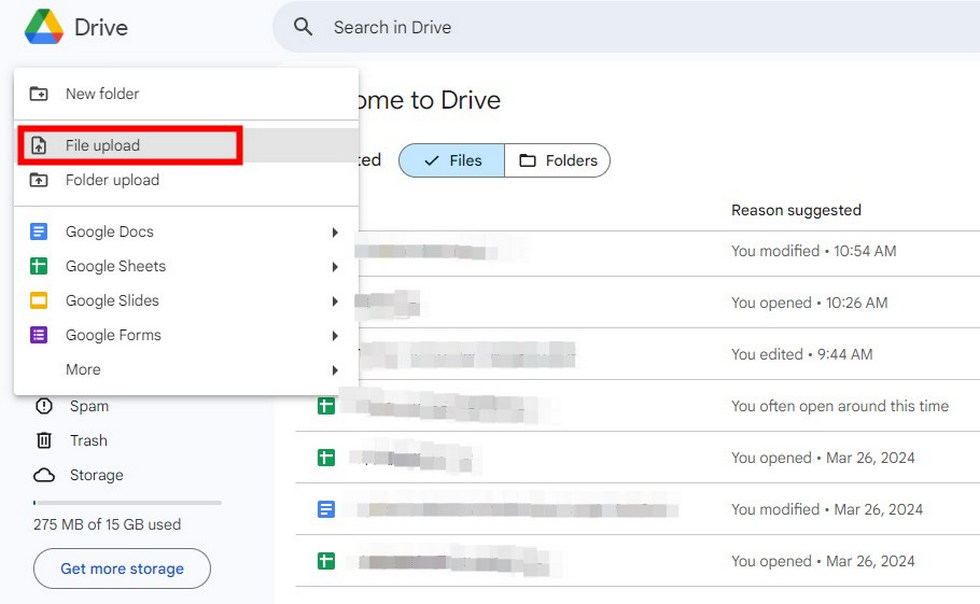The image size is (980, 604).
Task: Click 'You edited • 9:44 AM' text
Action: pos(802,355)
